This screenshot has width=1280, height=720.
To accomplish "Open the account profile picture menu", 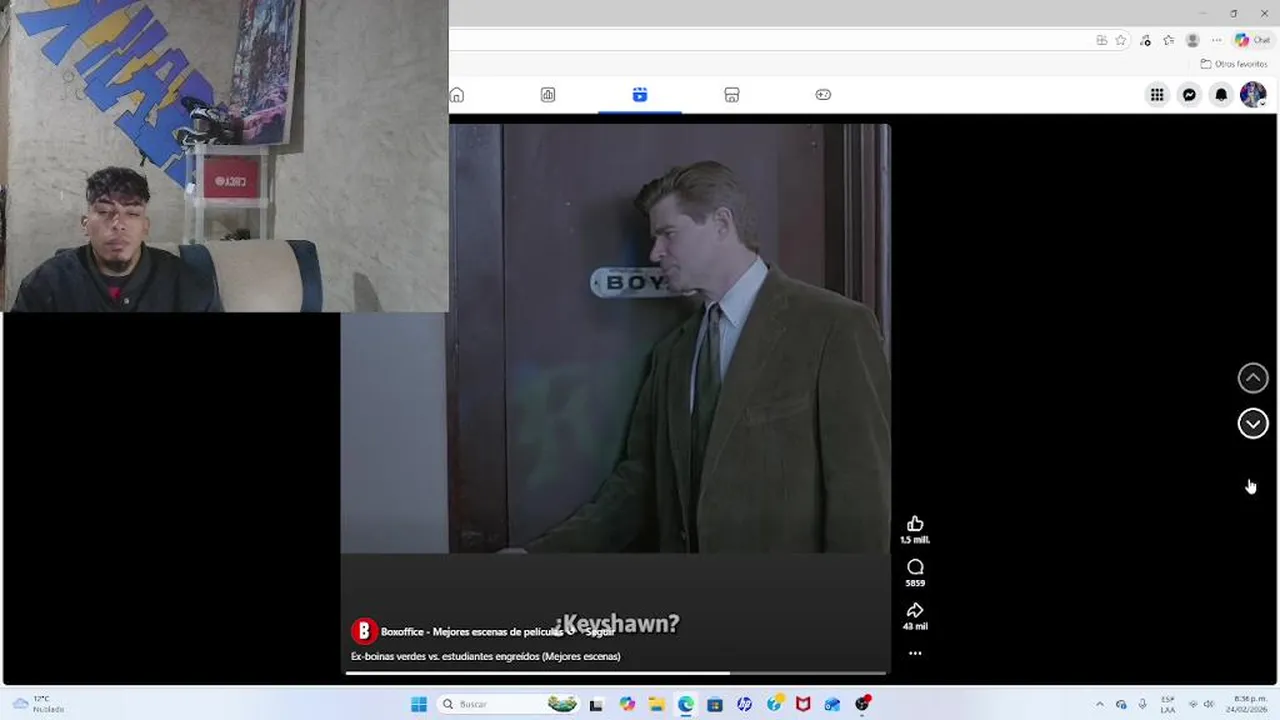I will [1253, 95].
